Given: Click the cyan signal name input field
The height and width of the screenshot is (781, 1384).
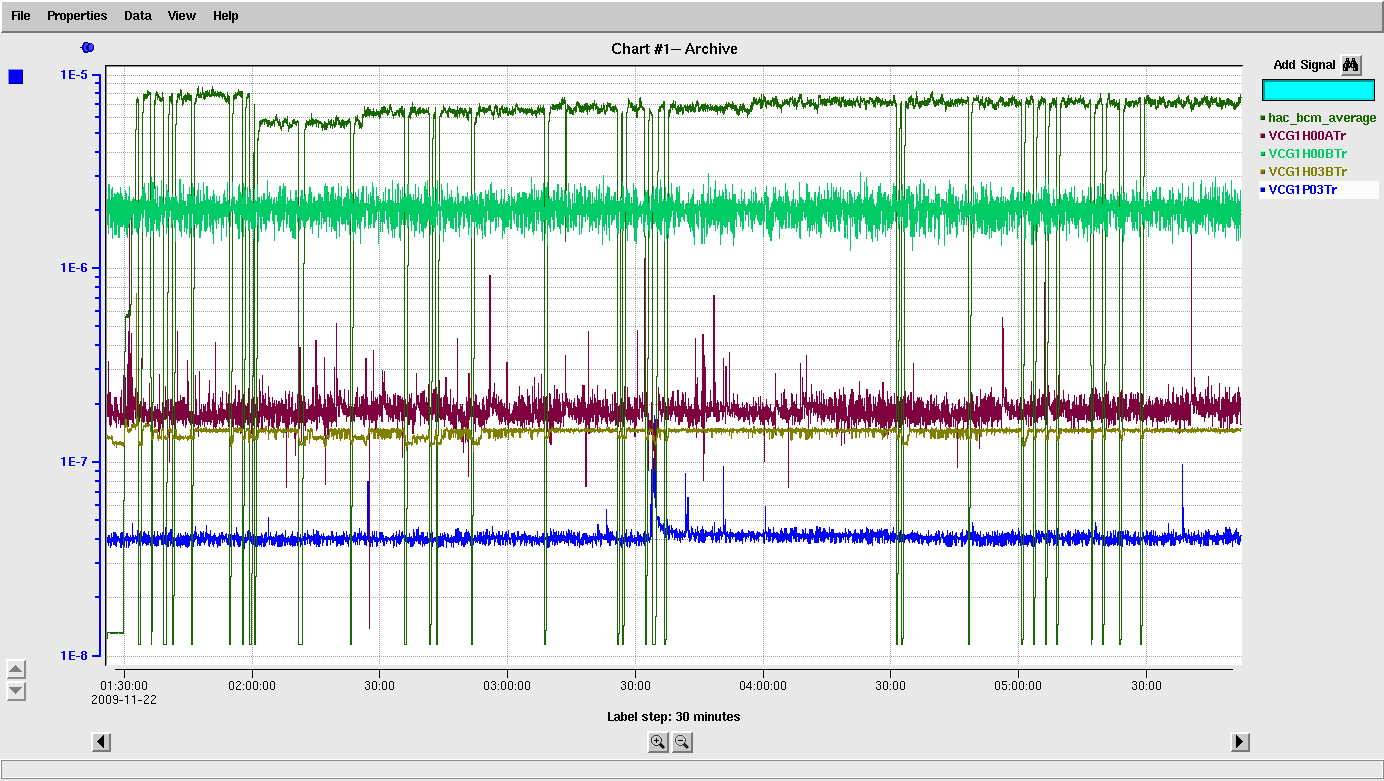Looking at the screenshot, I should [1319, 90].
